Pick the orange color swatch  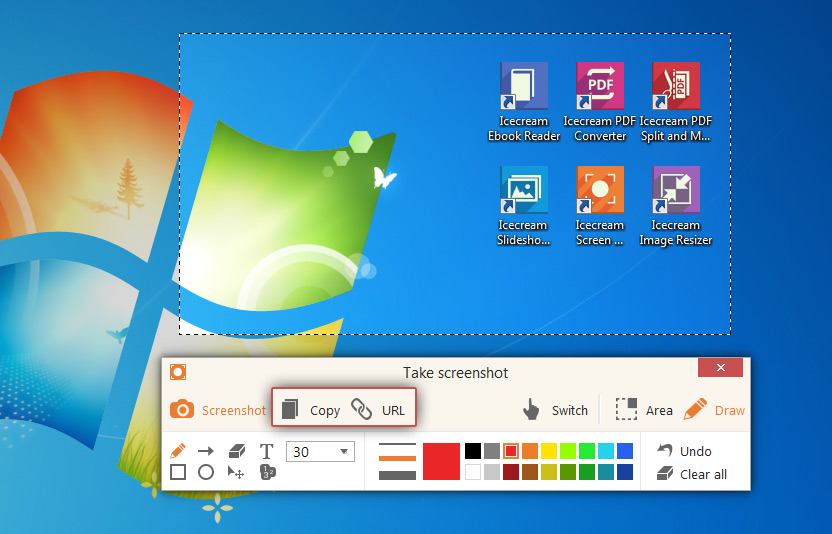[530, 451]
